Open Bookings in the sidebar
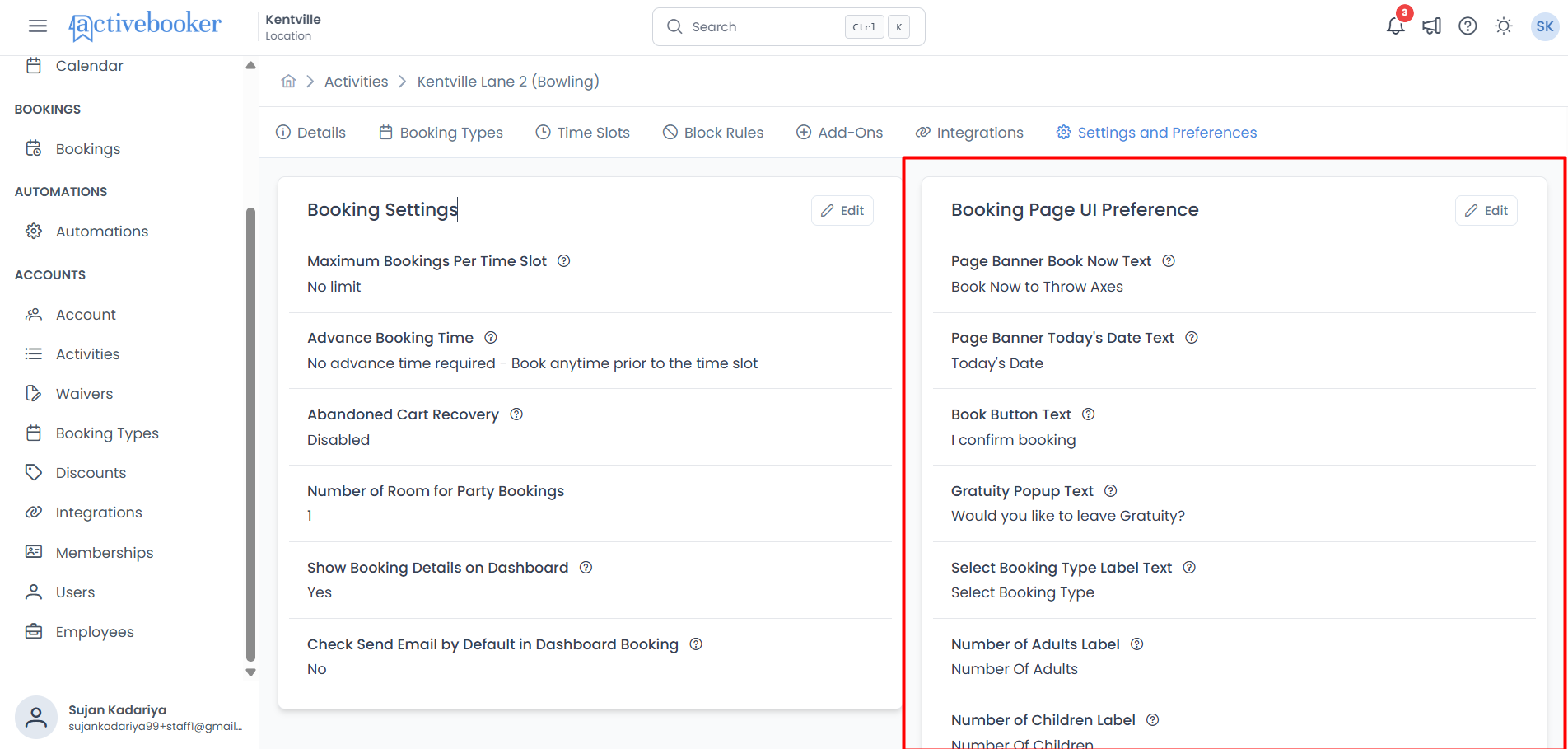 88,149
